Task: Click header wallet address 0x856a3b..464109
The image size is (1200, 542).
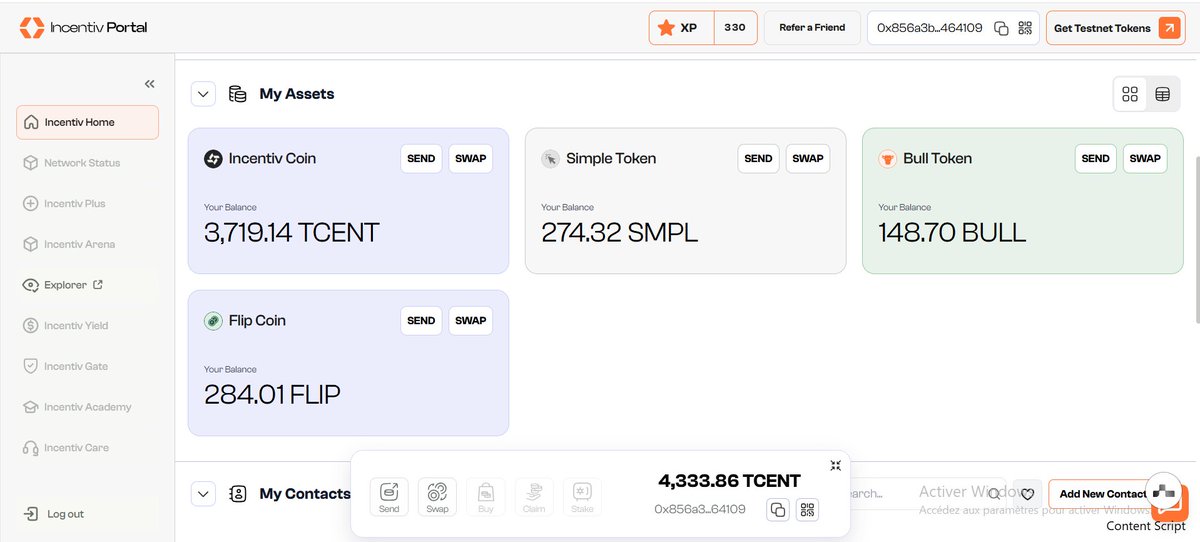Action: 929,28
